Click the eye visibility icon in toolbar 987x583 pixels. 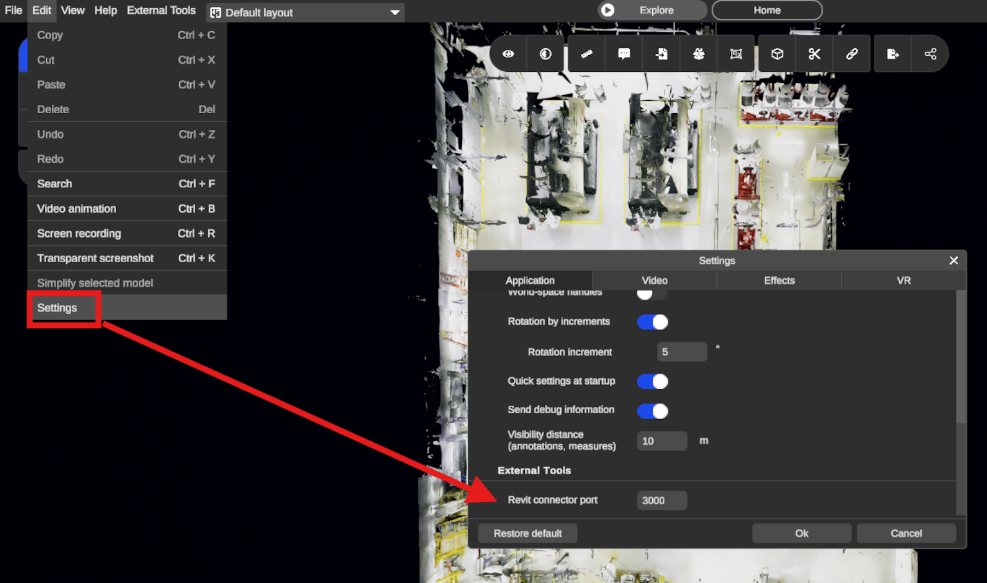[509, 54]
